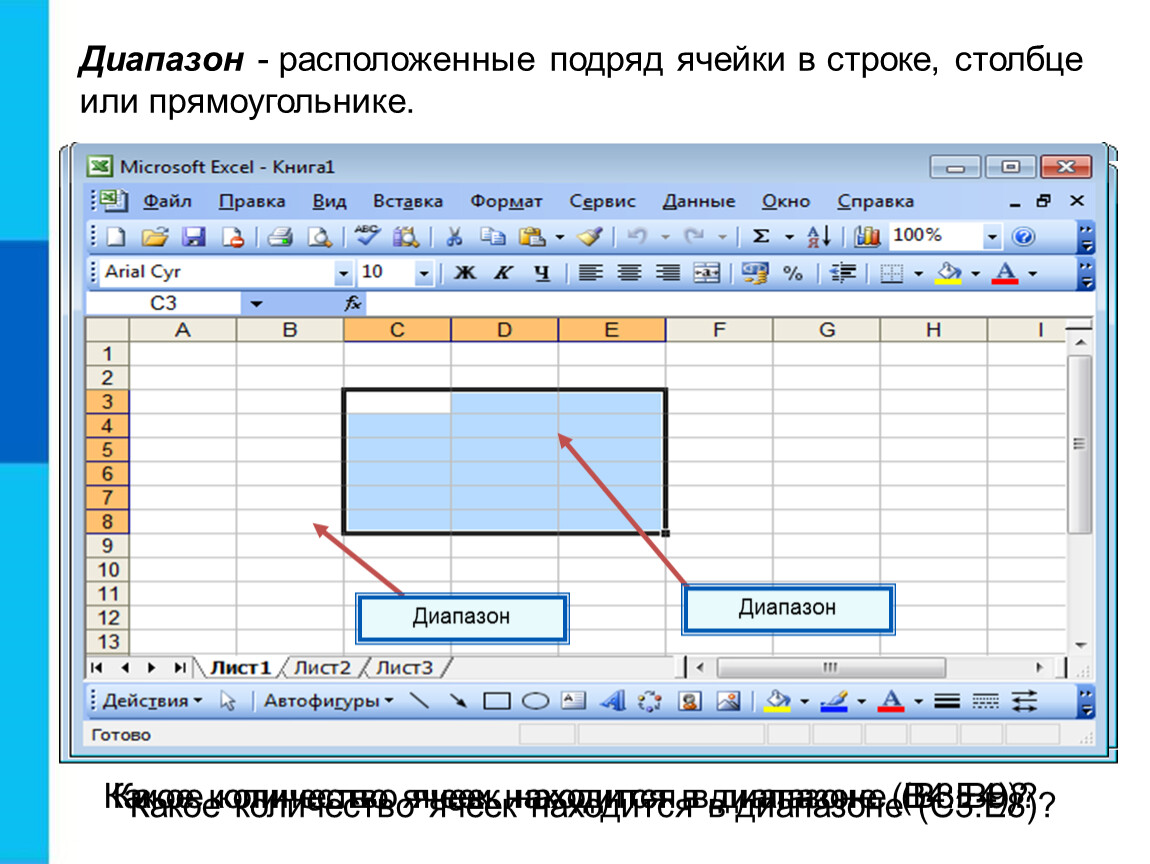Open the Правка menu

(x=252, y=201)
